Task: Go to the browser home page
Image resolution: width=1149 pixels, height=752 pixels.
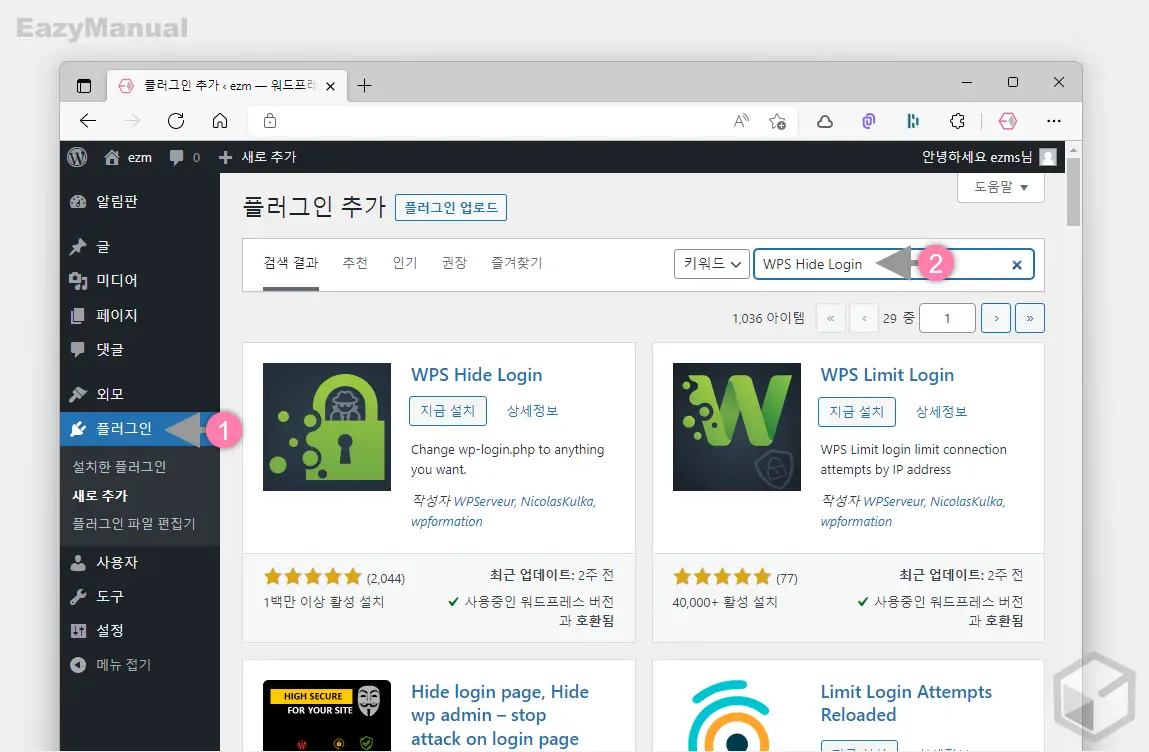Action: coord(220,121)
